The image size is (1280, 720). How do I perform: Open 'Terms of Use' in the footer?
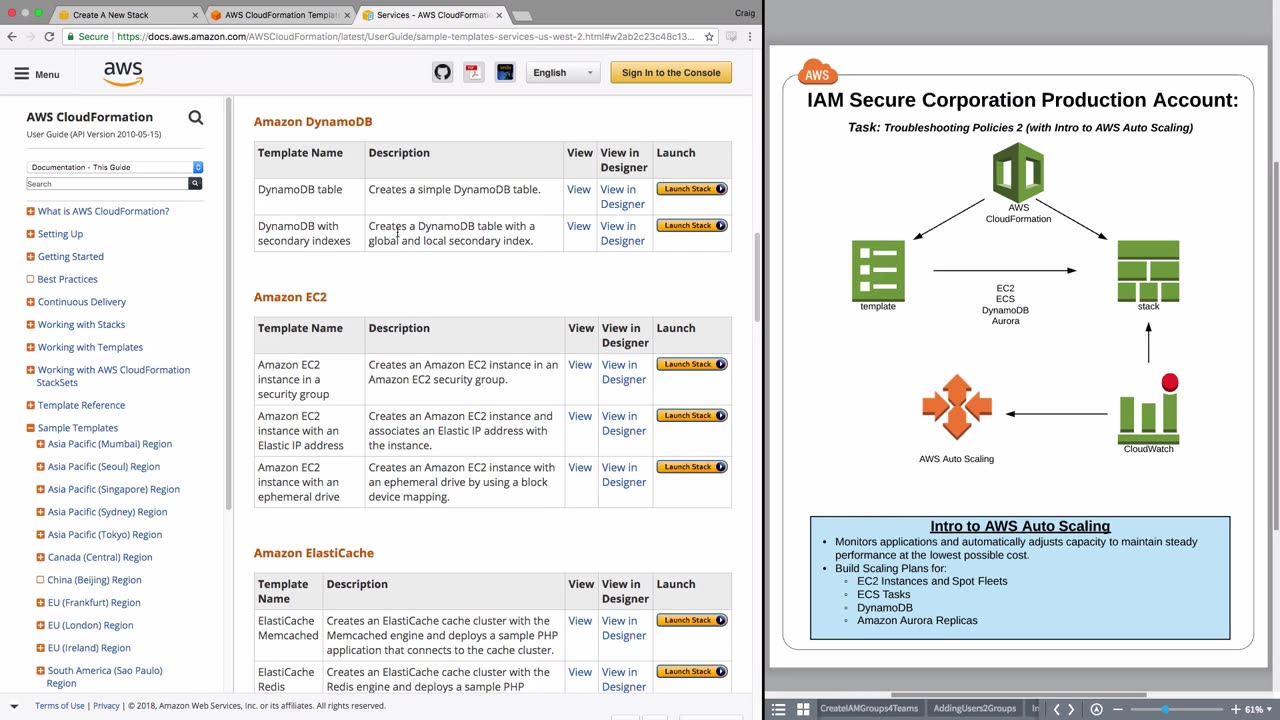pos(60,706)
